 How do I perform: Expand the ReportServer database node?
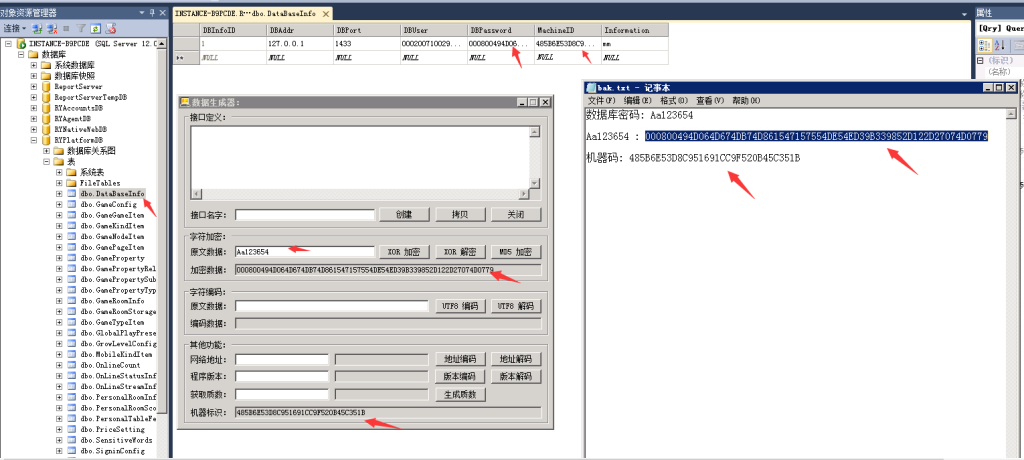pos(34,87)
